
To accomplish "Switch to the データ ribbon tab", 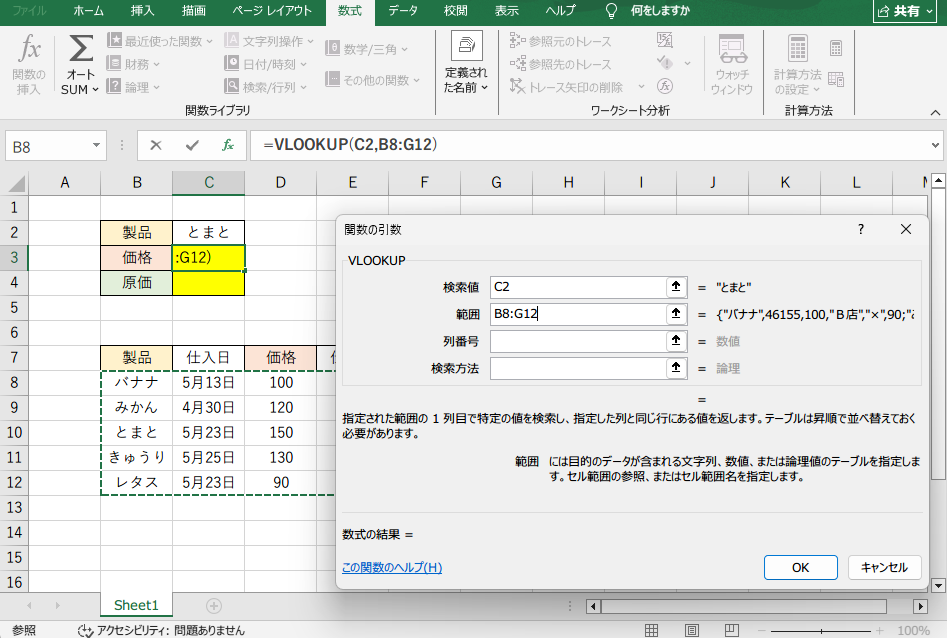I will pyautogui.click(x=403, y=11).
